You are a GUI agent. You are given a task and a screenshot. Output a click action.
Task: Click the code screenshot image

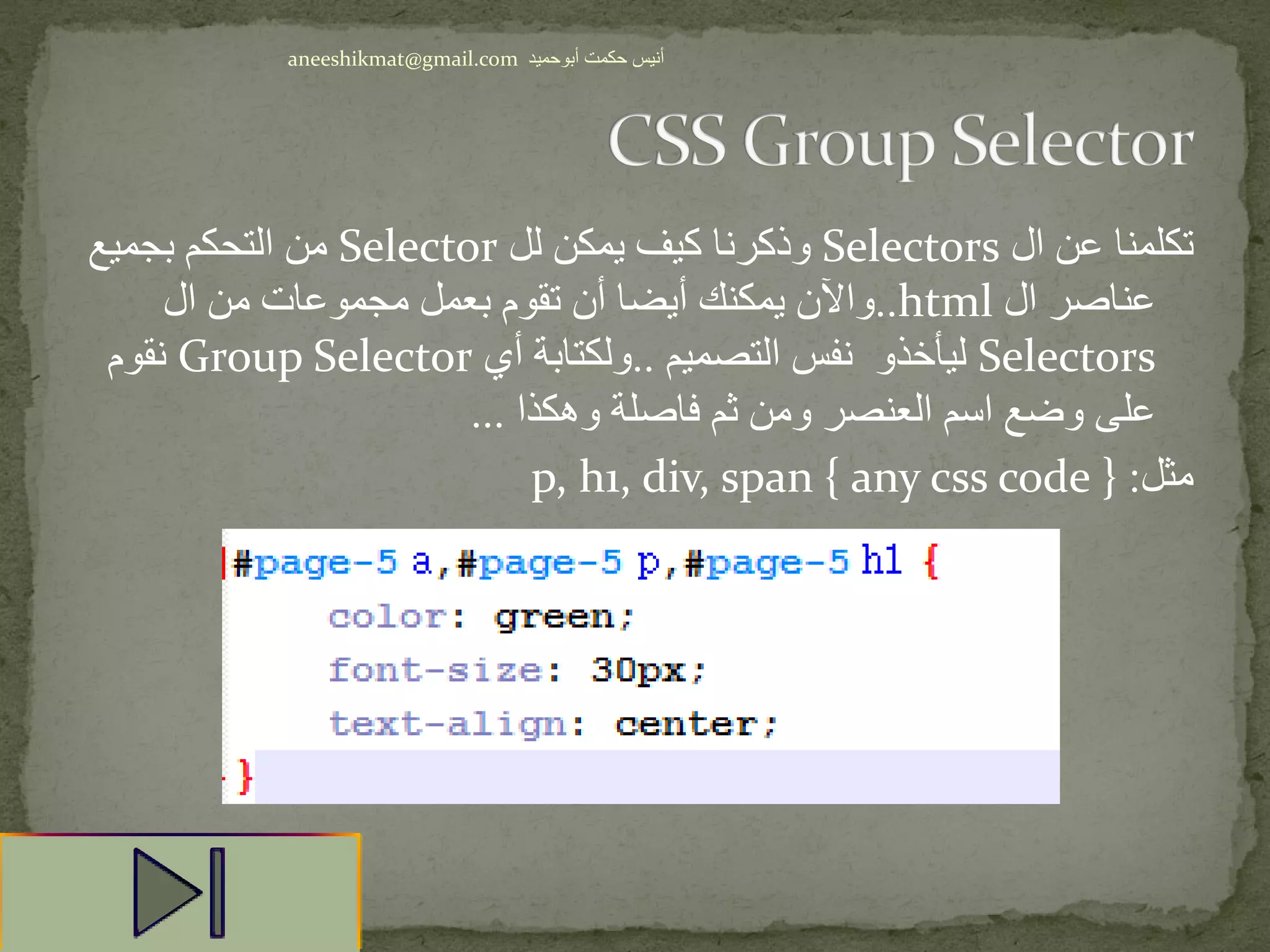[x=641, y=666]
